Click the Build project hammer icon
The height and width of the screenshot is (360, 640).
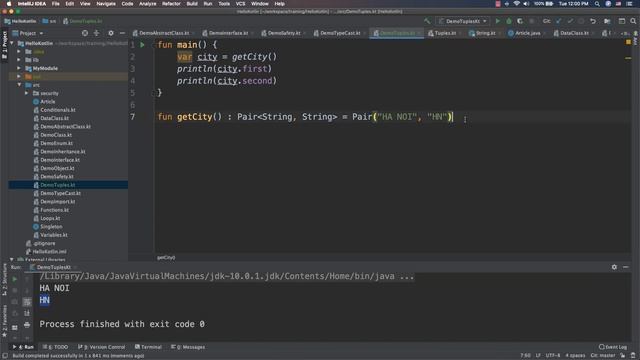tap(427, 21)
